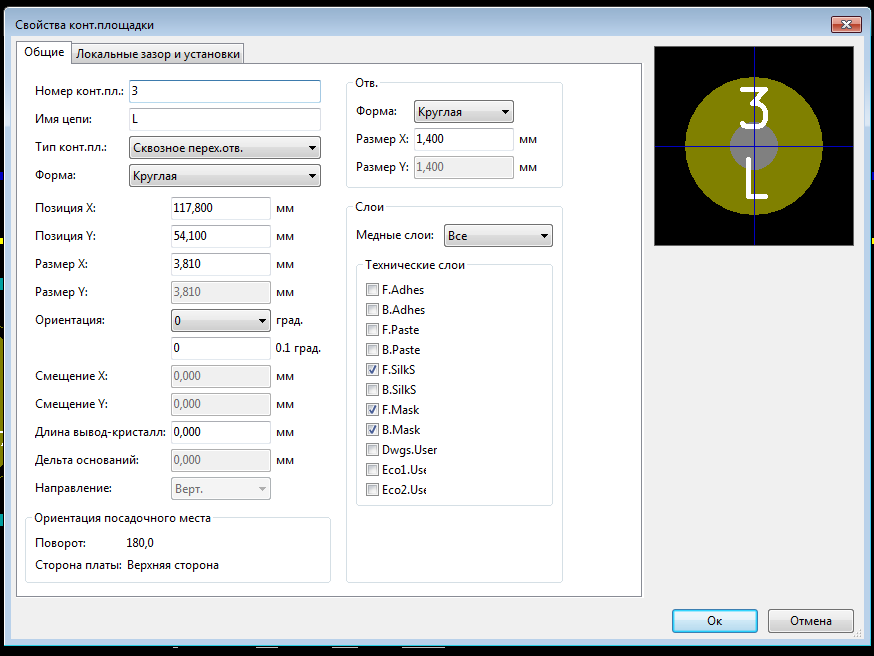Click the Верхняя сторона text
Viewport: 874px width, 656px height.
pos(173,565)
